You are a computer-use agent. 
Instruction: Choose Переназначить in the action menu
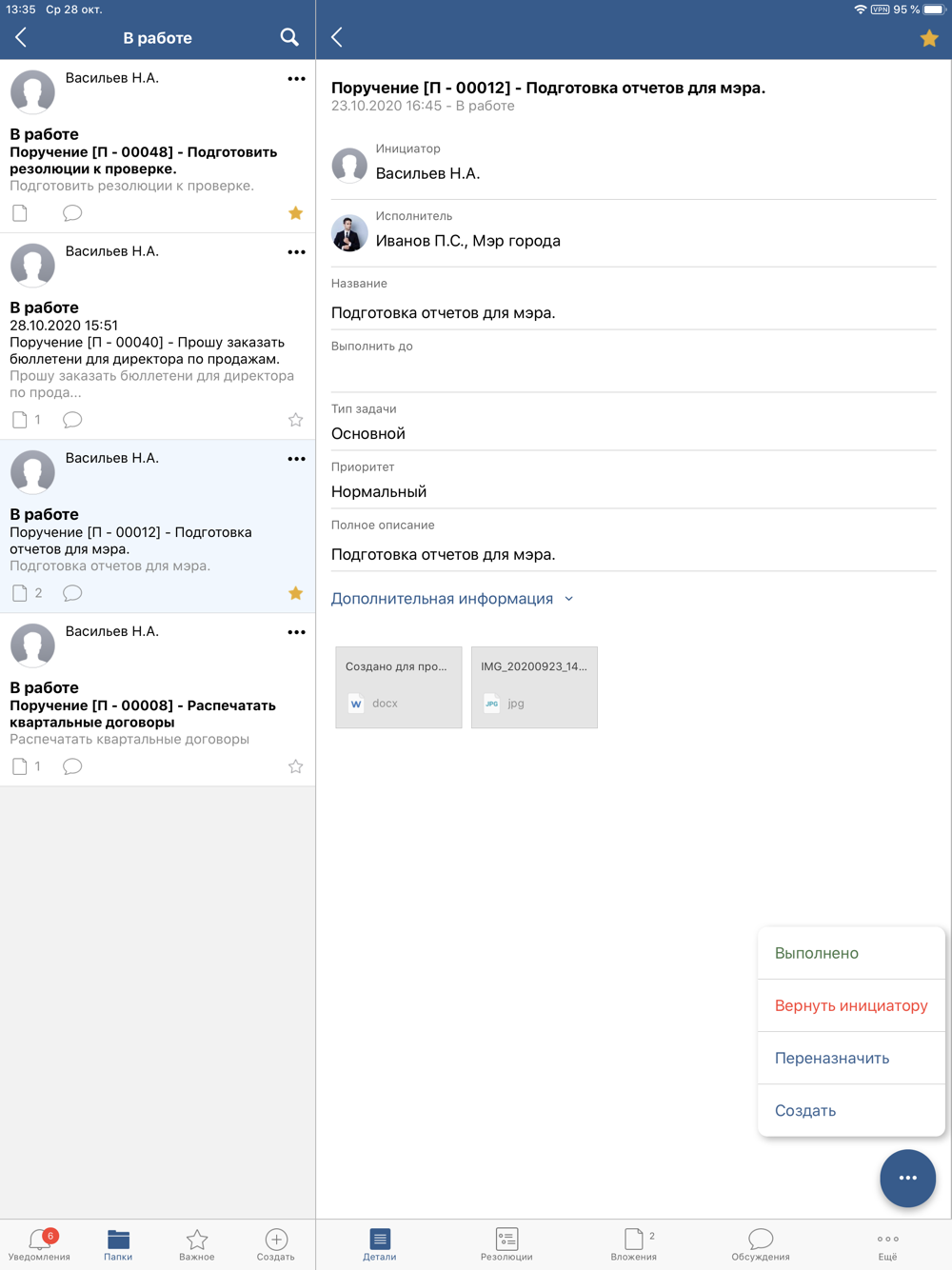(x=851, y=1058)
